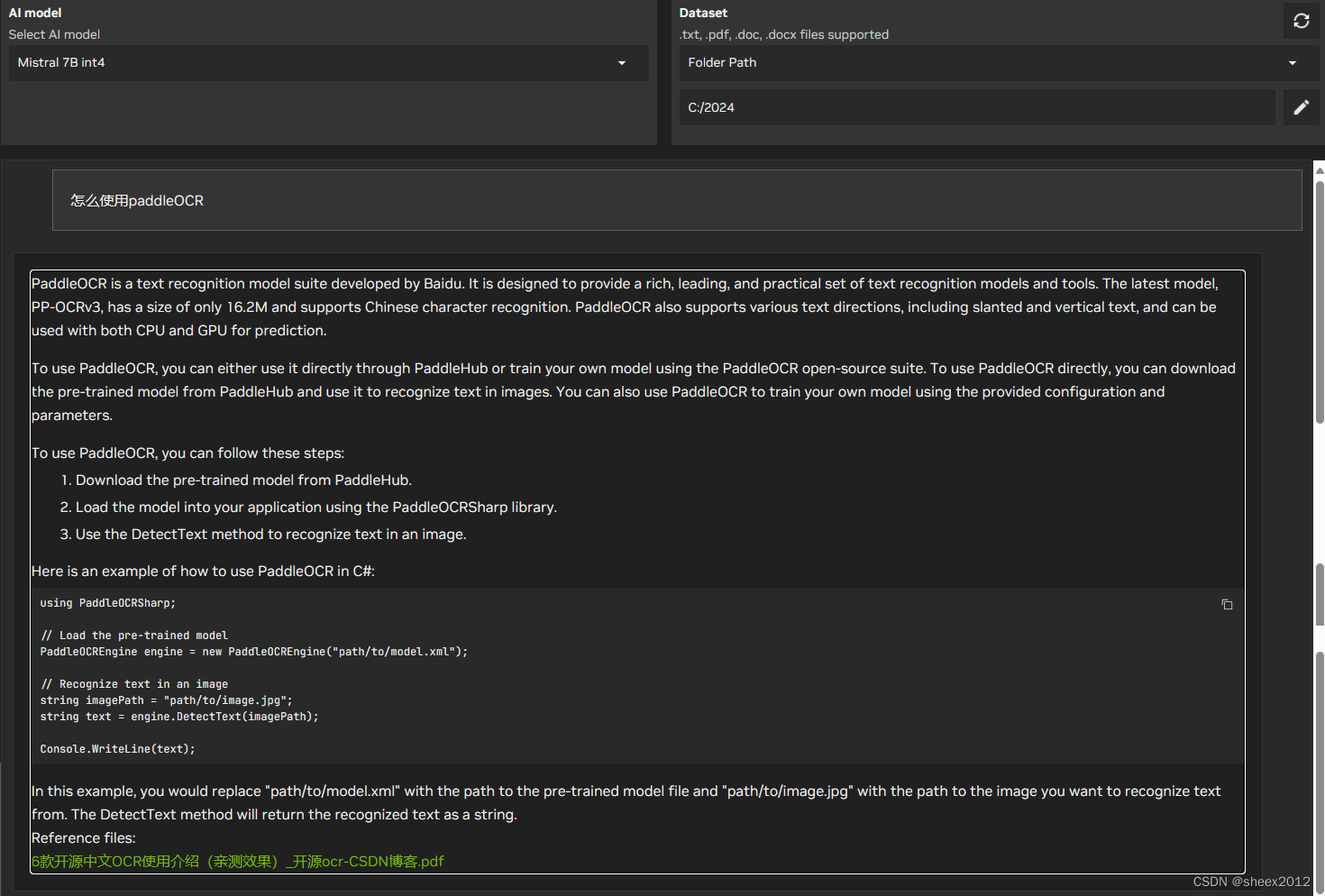1325x896 pixels.
Task: Refresh the dataset with the reload icon
Action: pyautogui.click(x=1301, y=21)
